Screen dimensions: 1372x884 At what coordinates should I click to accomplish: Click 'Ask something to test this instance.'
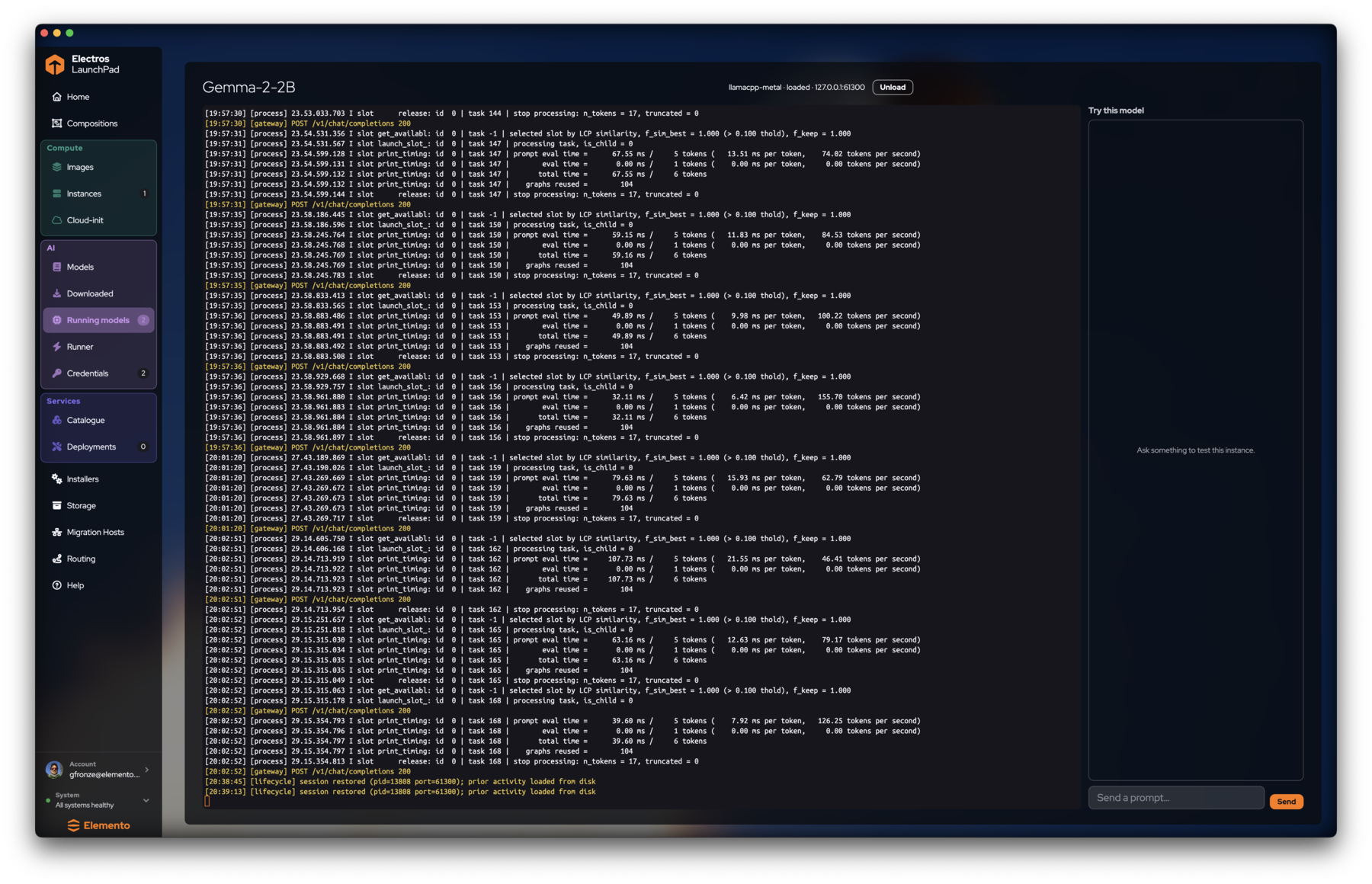(1195, 450)
